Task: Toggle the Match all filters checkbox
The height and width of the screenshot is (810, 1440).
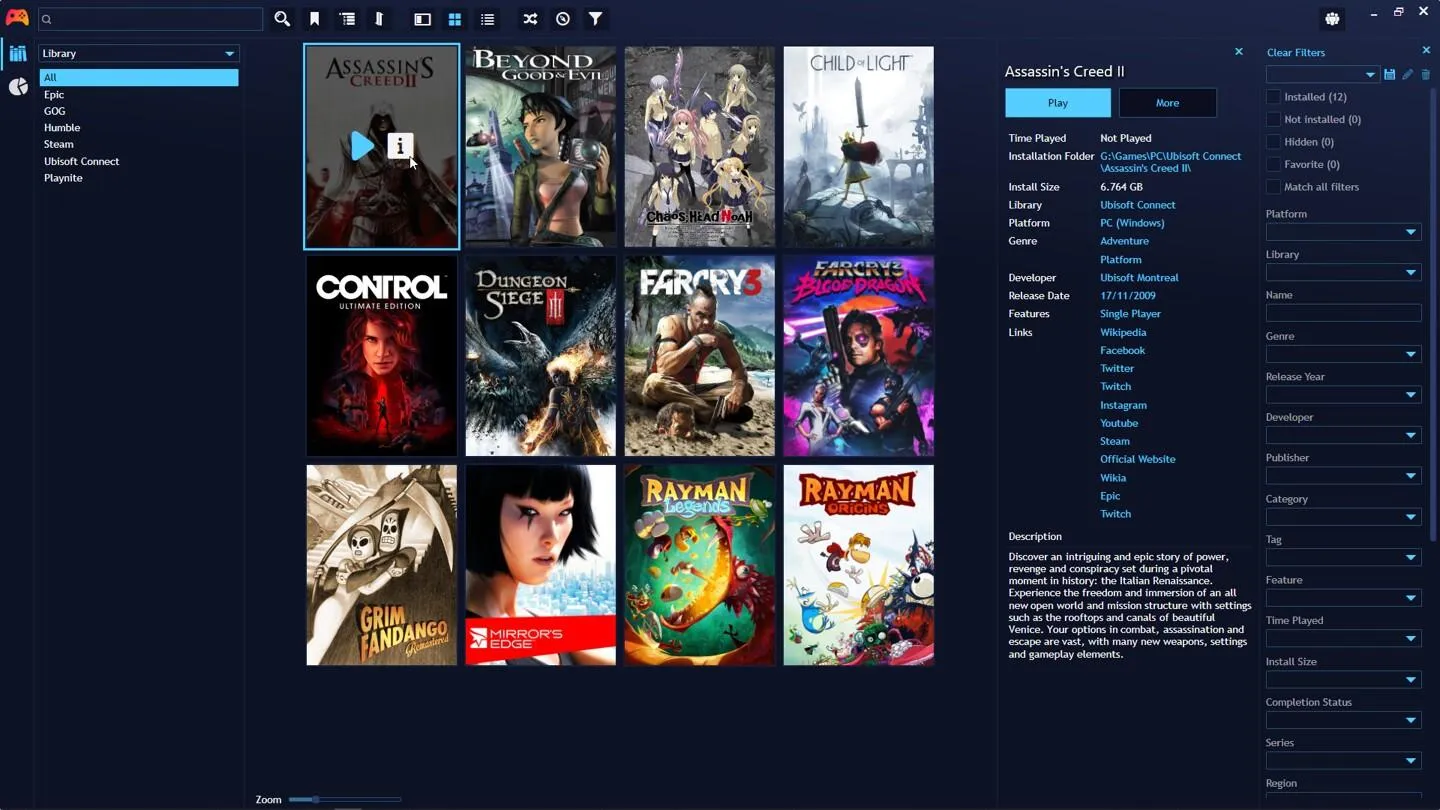Action: [1273, 187]
